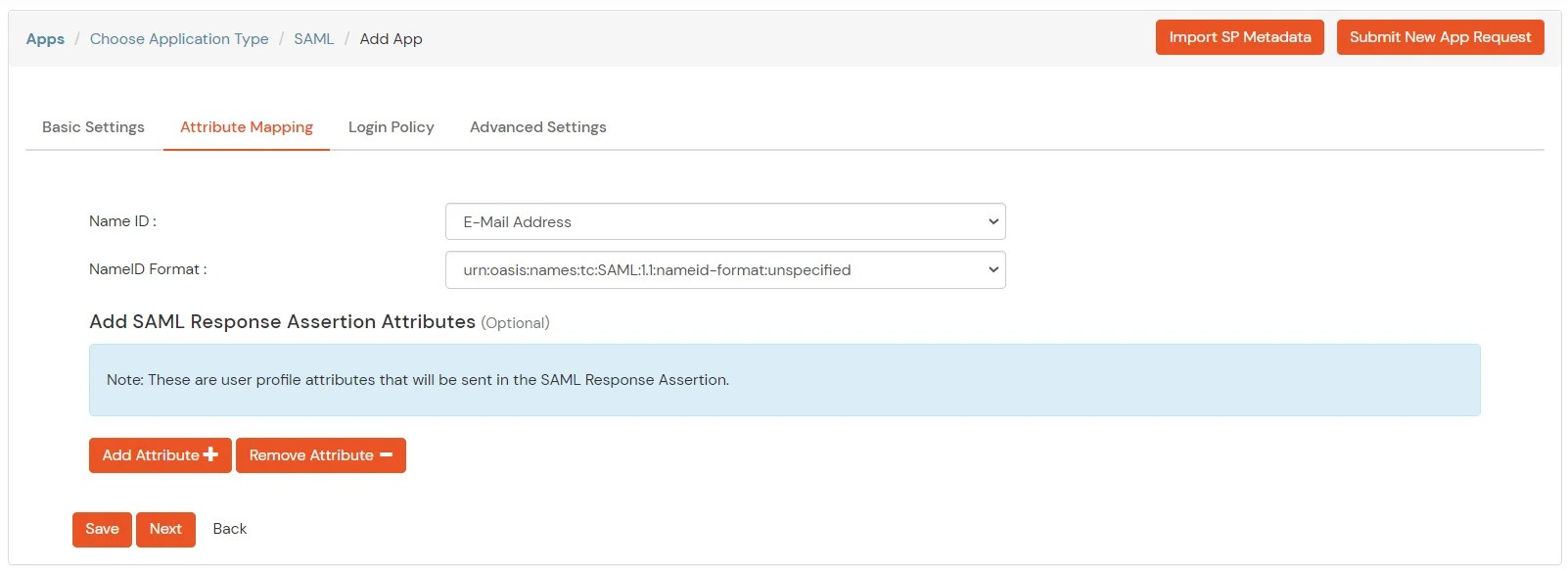Click the Choose Application Type breadcrumb
1568x571 pixels.
179,39
